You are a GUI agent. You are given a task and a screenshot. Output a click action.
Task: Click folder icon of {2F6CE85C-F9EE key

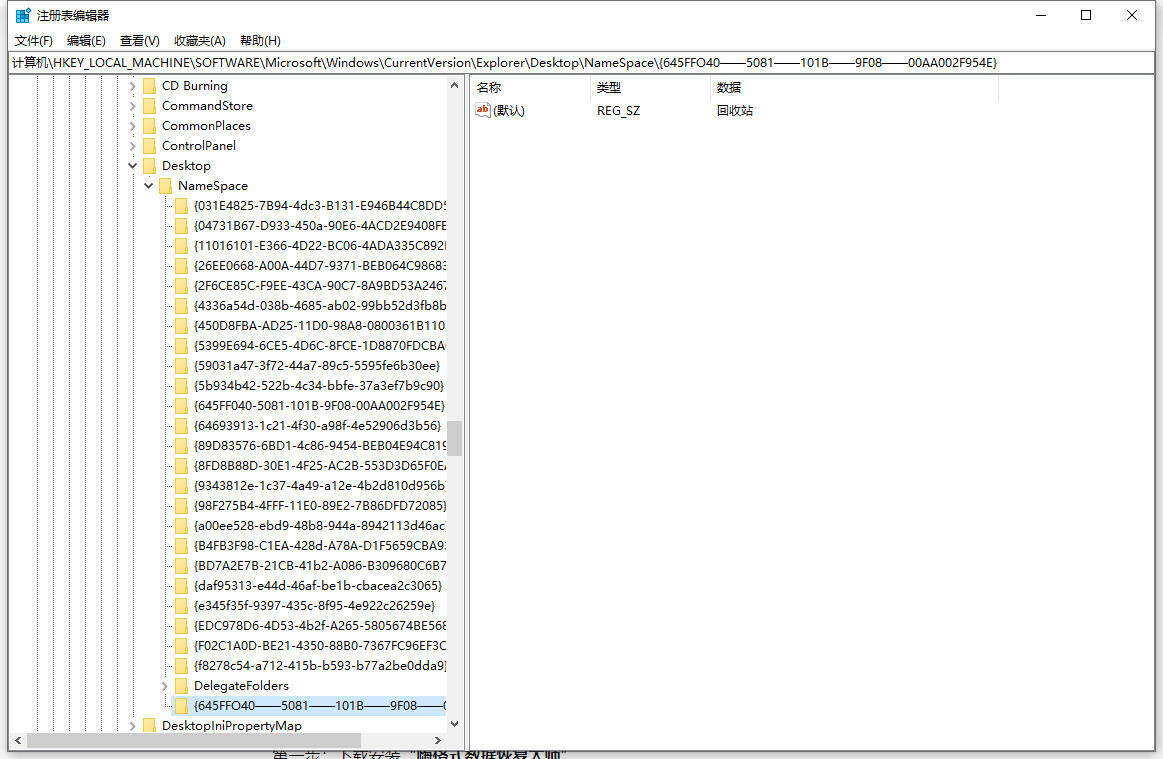click(x=181, y=286)
